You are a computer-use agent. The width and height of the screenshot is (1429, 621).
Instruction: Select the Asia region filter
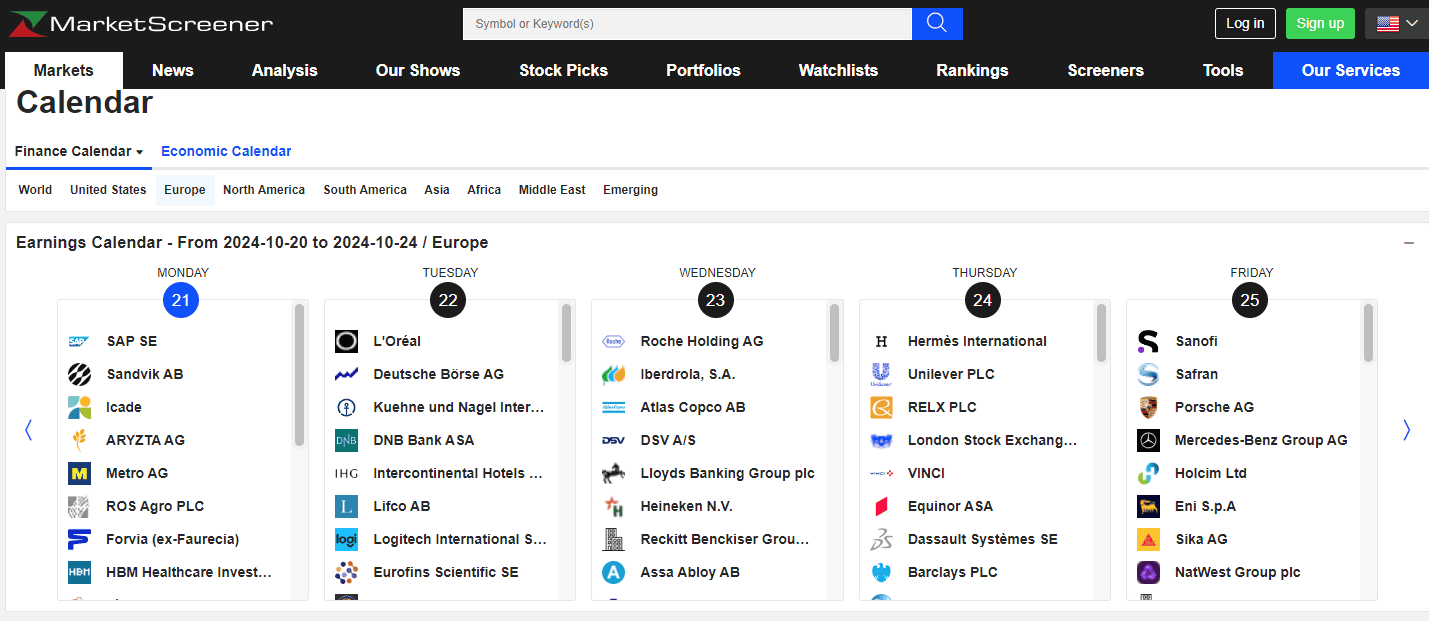[x=437, y=190]
